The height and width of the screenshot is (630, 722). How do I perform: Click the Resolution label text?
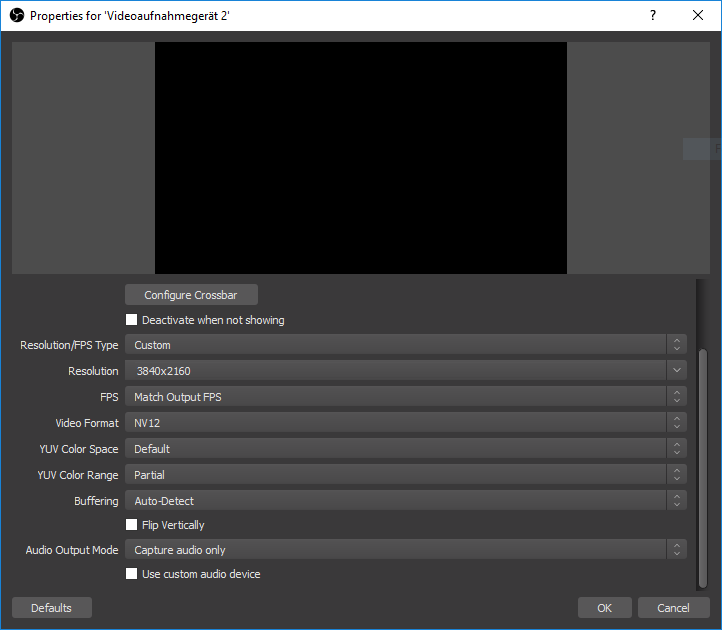click(93, 371)
